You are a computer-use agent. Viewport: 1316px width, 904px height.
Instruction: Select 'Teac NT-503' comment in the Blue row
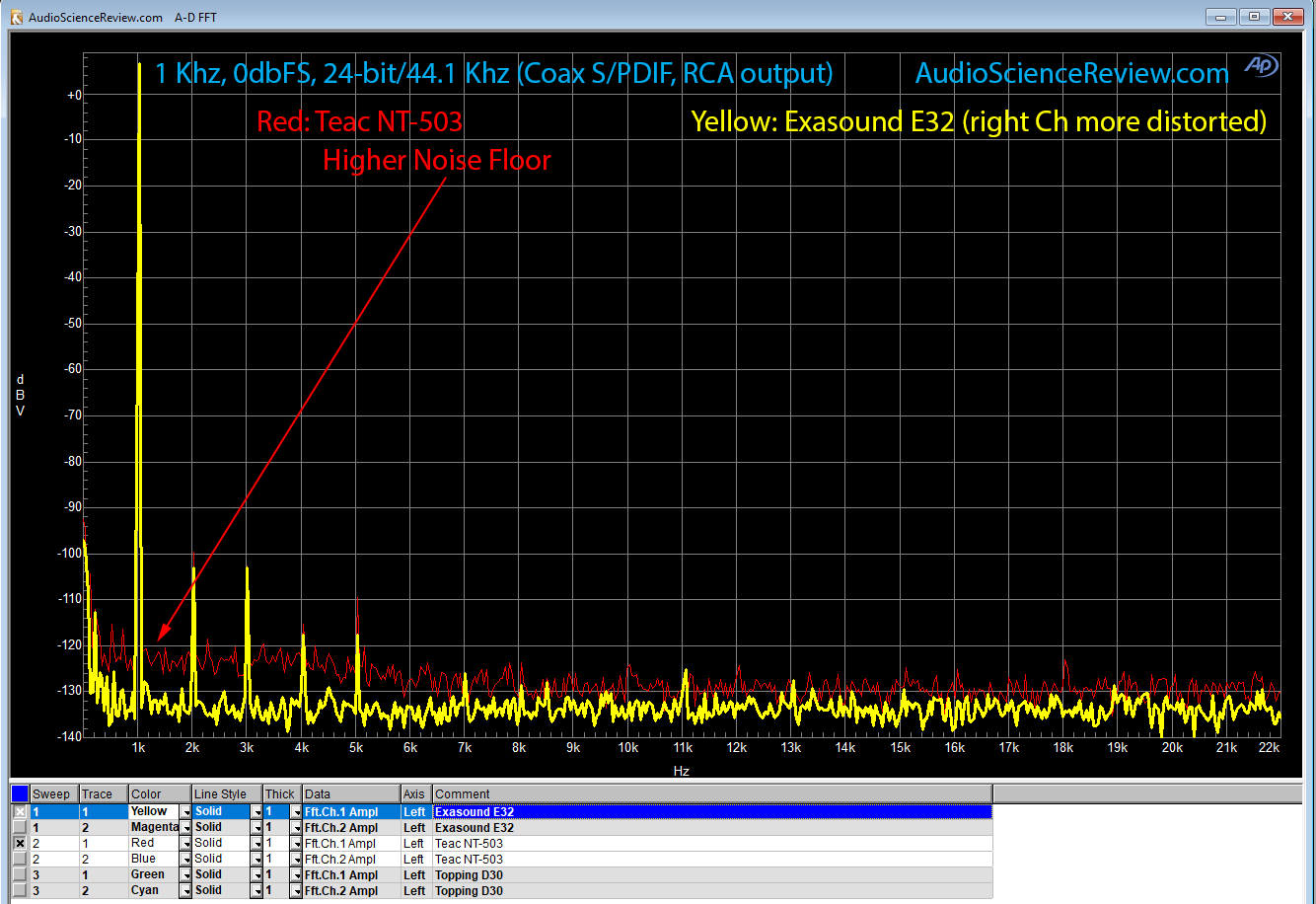pos(712,859)
